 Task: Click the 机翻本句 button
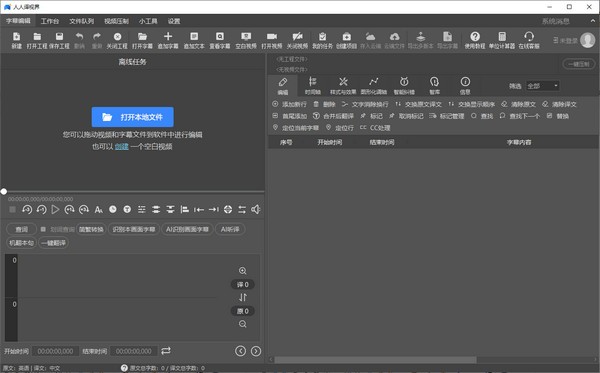[x=21, y=243]
